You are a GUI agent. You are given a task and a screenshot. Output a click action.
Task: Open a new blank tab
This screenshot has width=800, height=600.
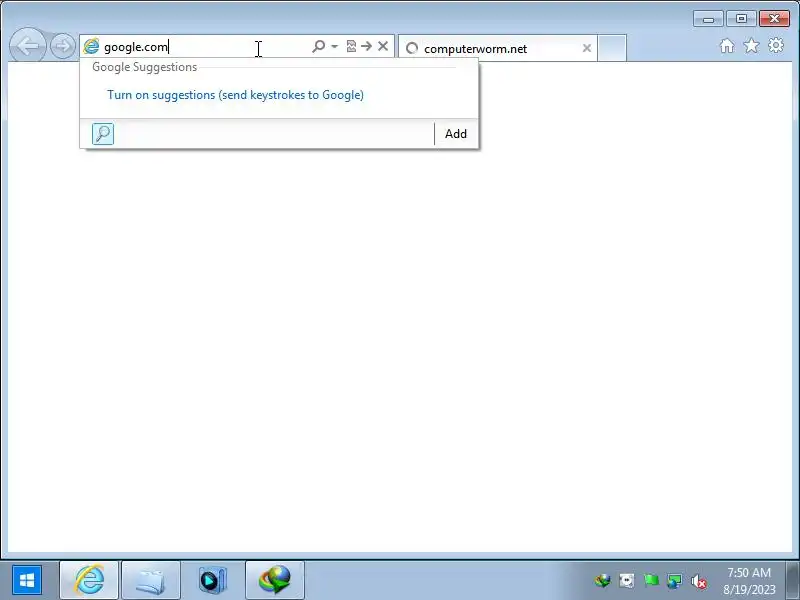tap(612, 48)
